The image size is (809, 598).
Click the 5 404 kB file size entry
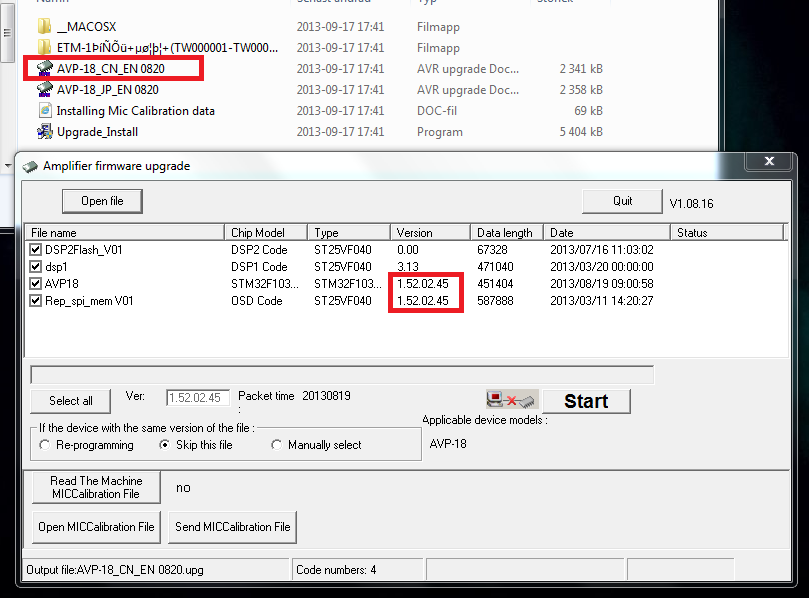pos(581,132)
